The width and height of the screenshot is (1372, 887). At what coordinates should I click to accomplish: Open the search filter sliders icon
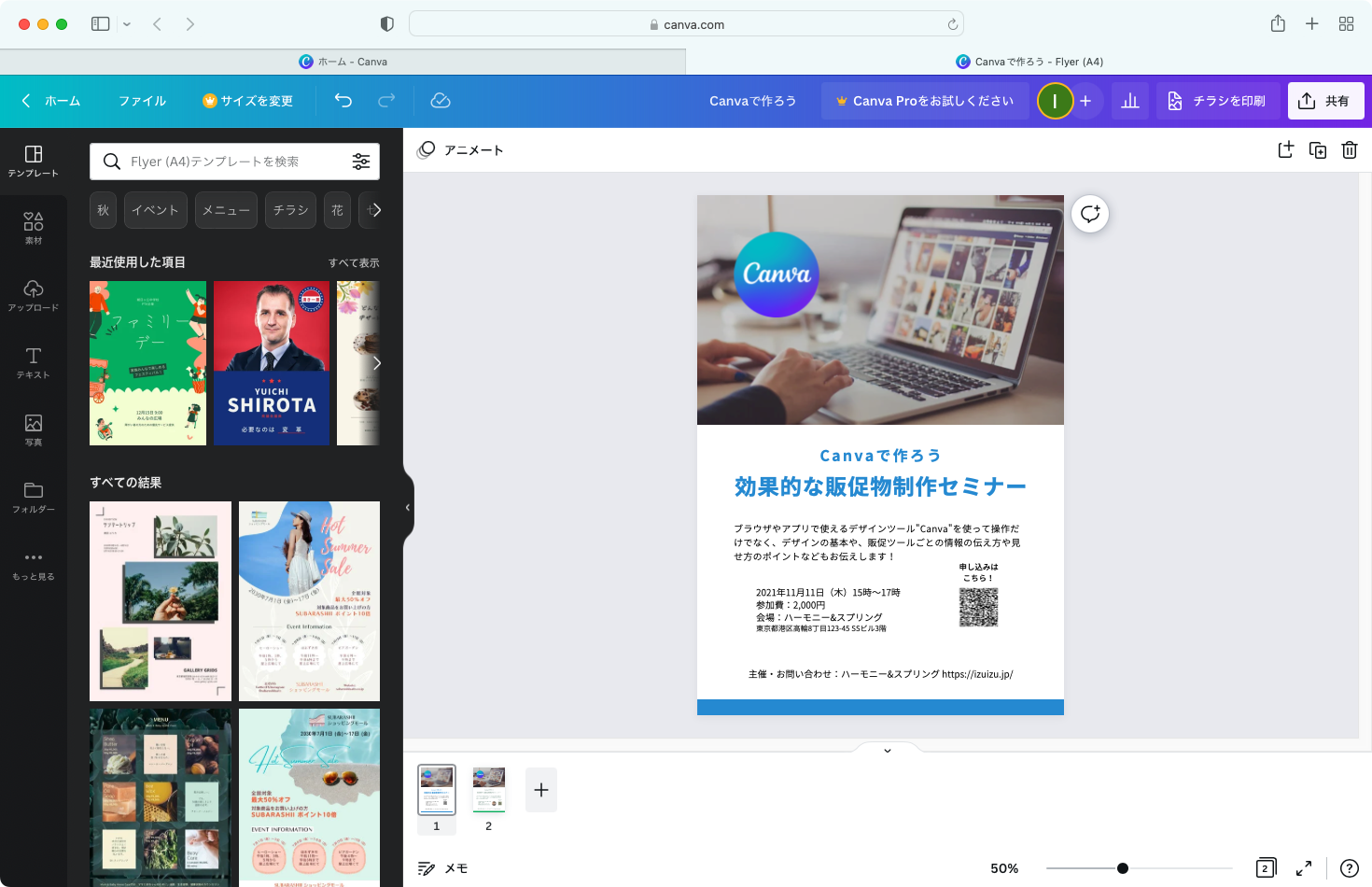tap(361, 162)
